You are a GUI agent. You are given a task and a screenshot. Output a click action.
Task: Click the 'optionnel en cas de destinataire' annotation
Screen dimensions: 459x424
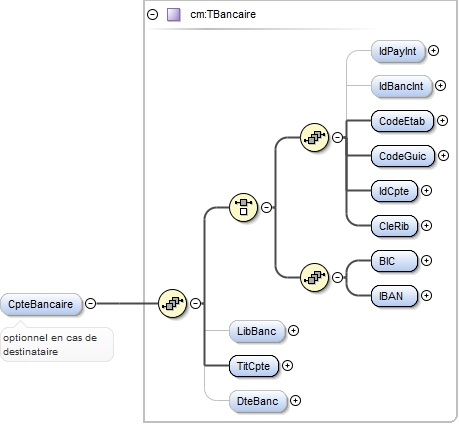tap(50, 345)
